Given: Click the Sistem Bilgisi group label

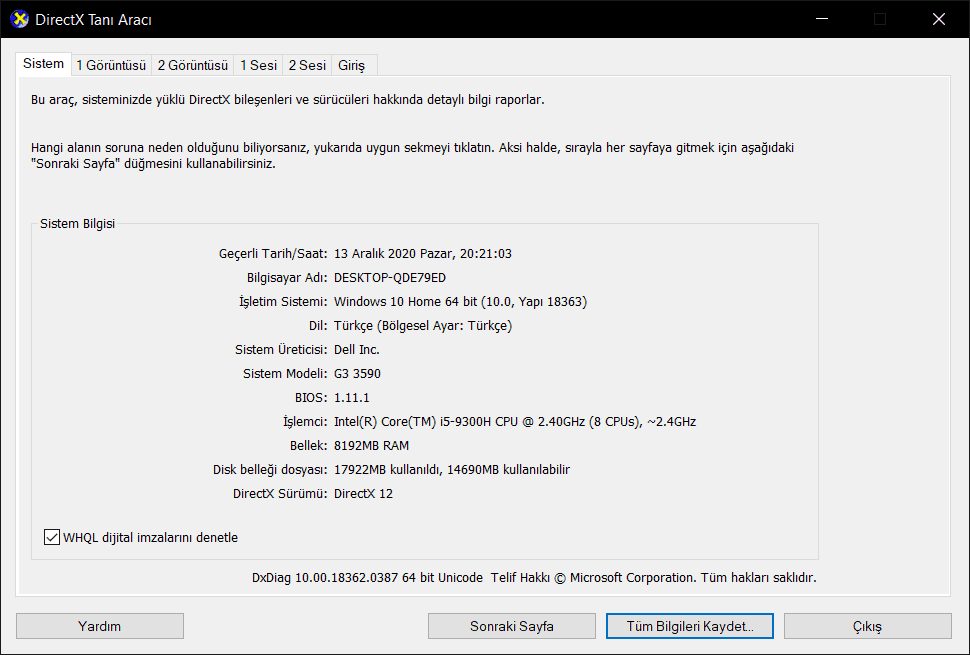Looking at the screenshot, I should pos(77,224).
